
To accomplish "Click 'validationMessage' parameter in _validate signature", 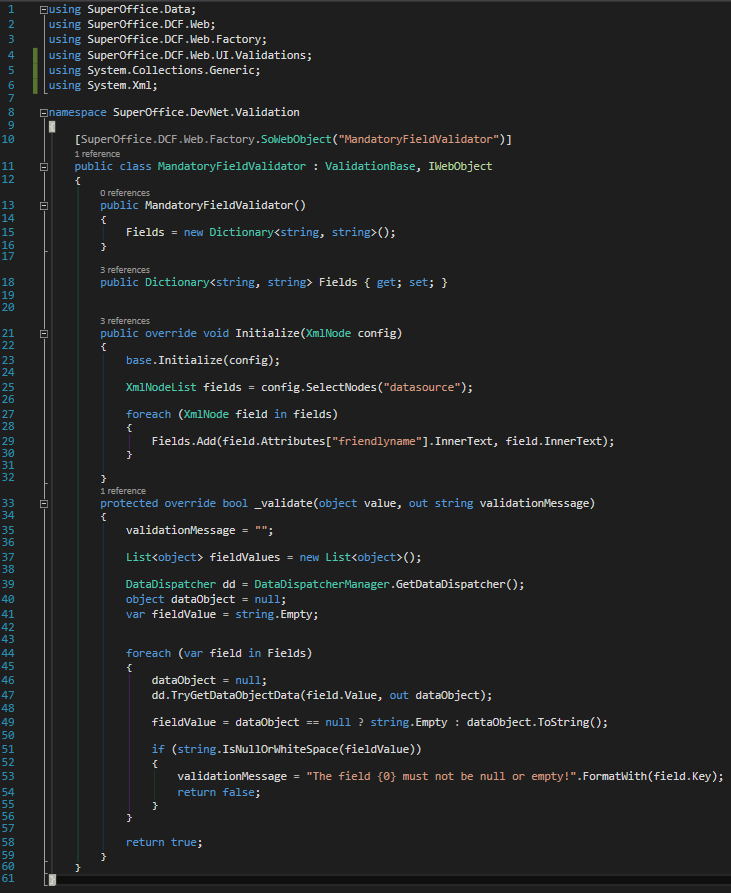I will click(534, 503).
